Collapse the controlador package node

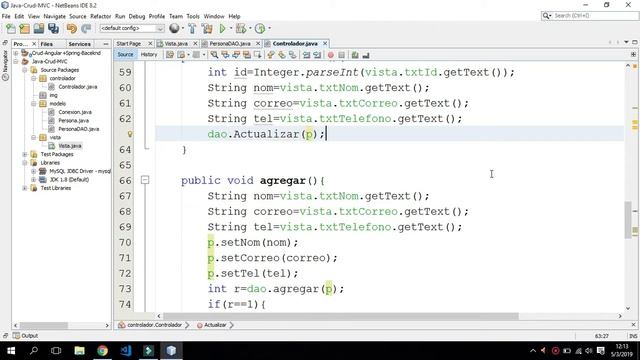(34, 78)
